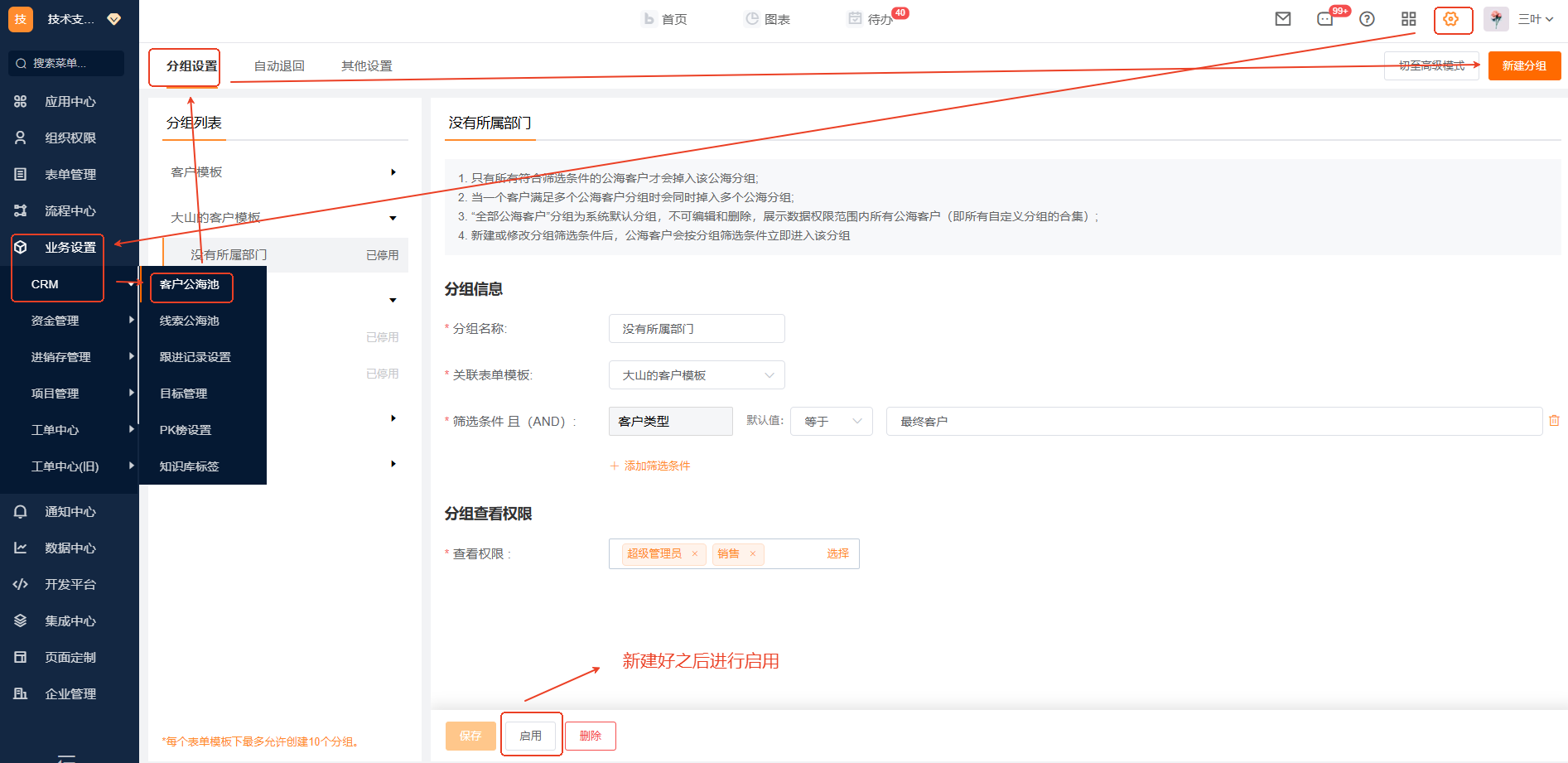
Task: Select 客户公海池 in CRM submenu
Action: coord(190,284)
